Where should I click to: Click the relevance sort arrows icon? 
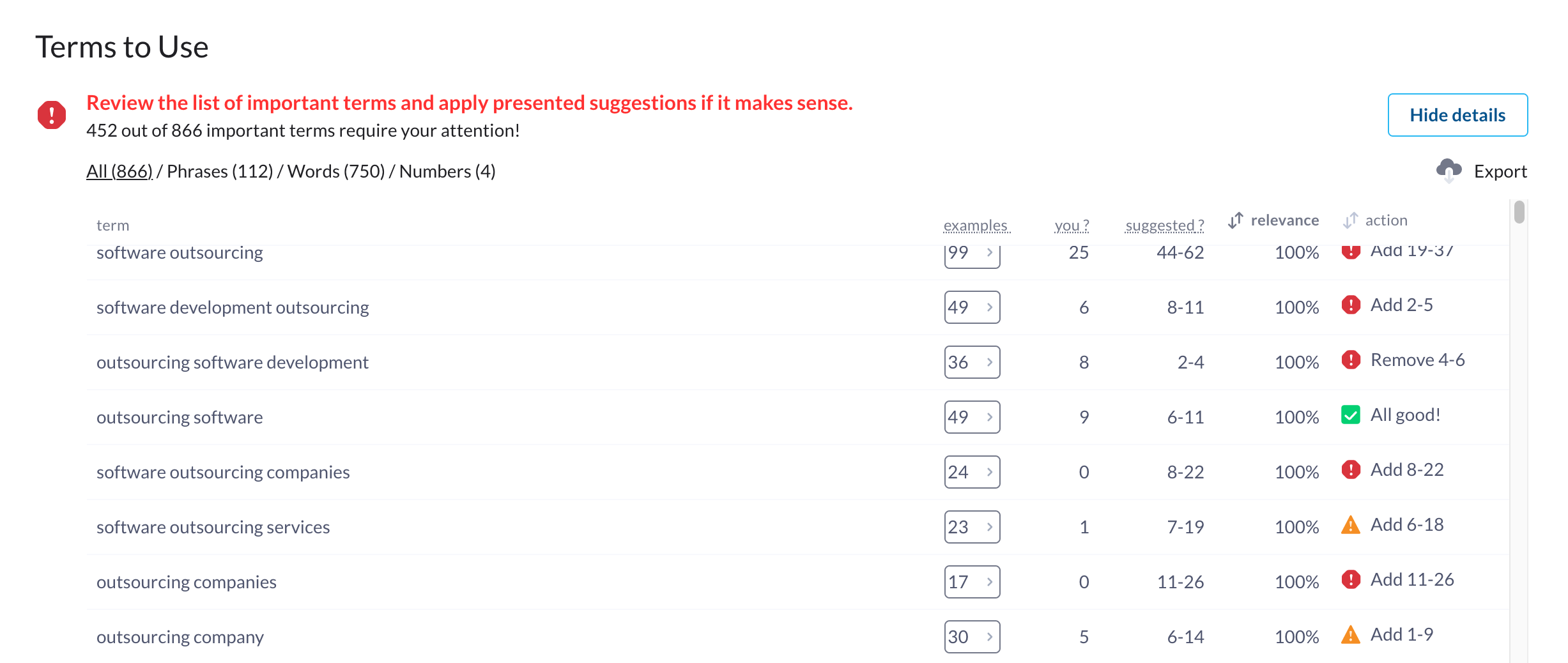coord(1236,220)
